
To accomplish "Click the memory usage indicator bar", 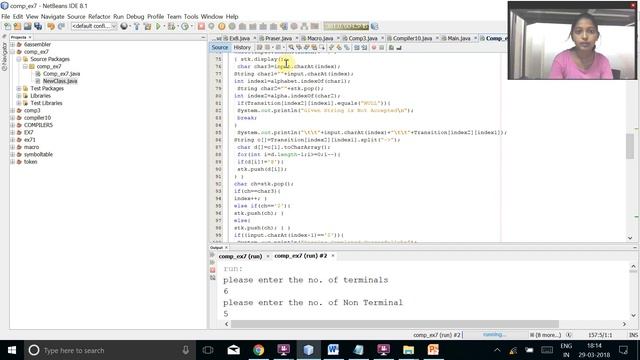I will [346, 27].
